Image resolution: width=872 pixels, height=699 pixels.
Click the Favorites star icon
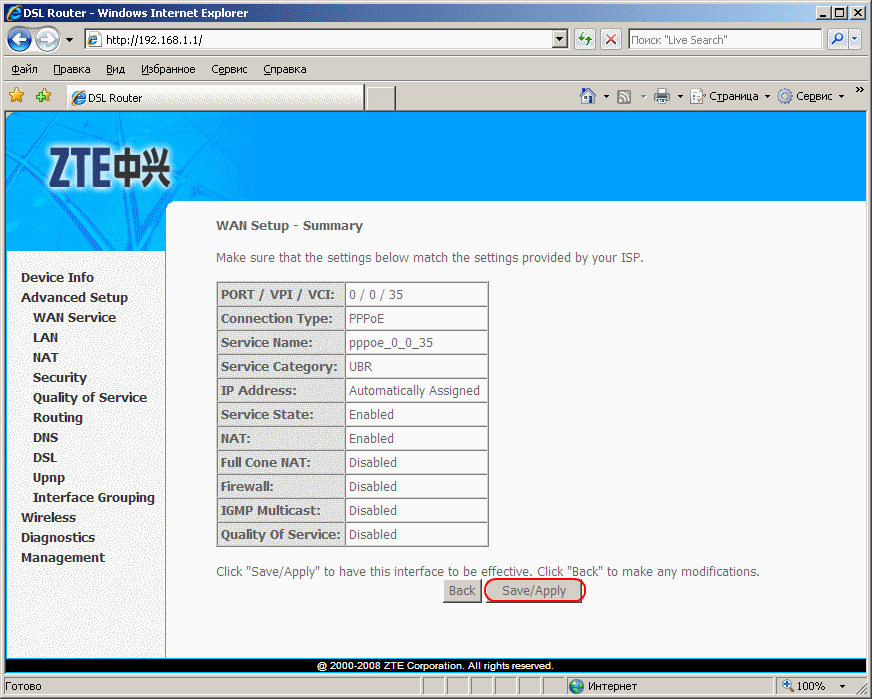point(17,96)
